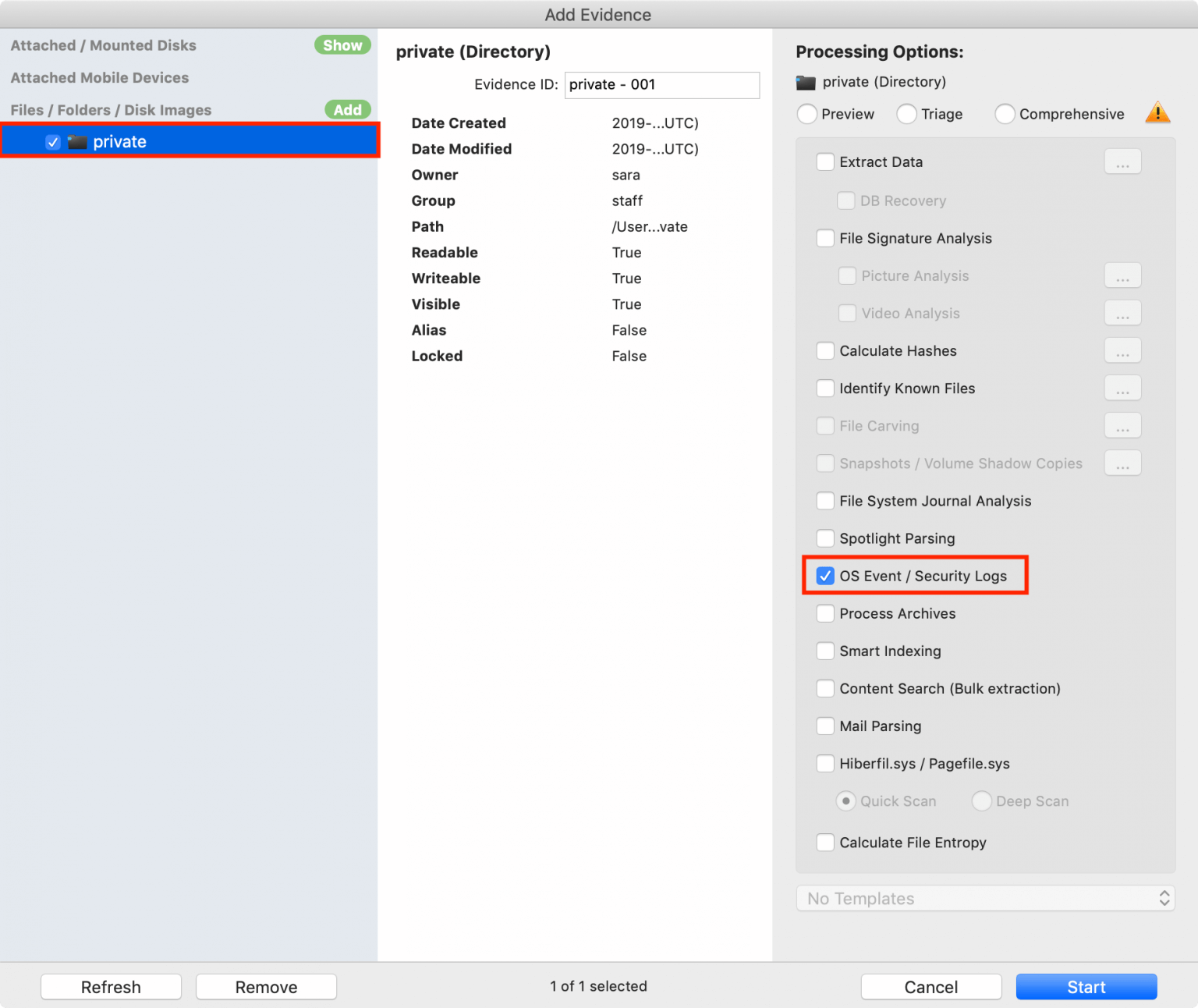Refresh the evidence source list

click(111, 986)
